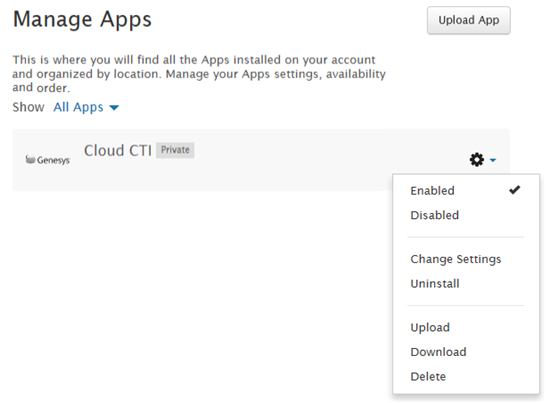Click the gear settings icon for Cloud CTI
The height and width of the screenshot is (403, 546).
(477, 160)
